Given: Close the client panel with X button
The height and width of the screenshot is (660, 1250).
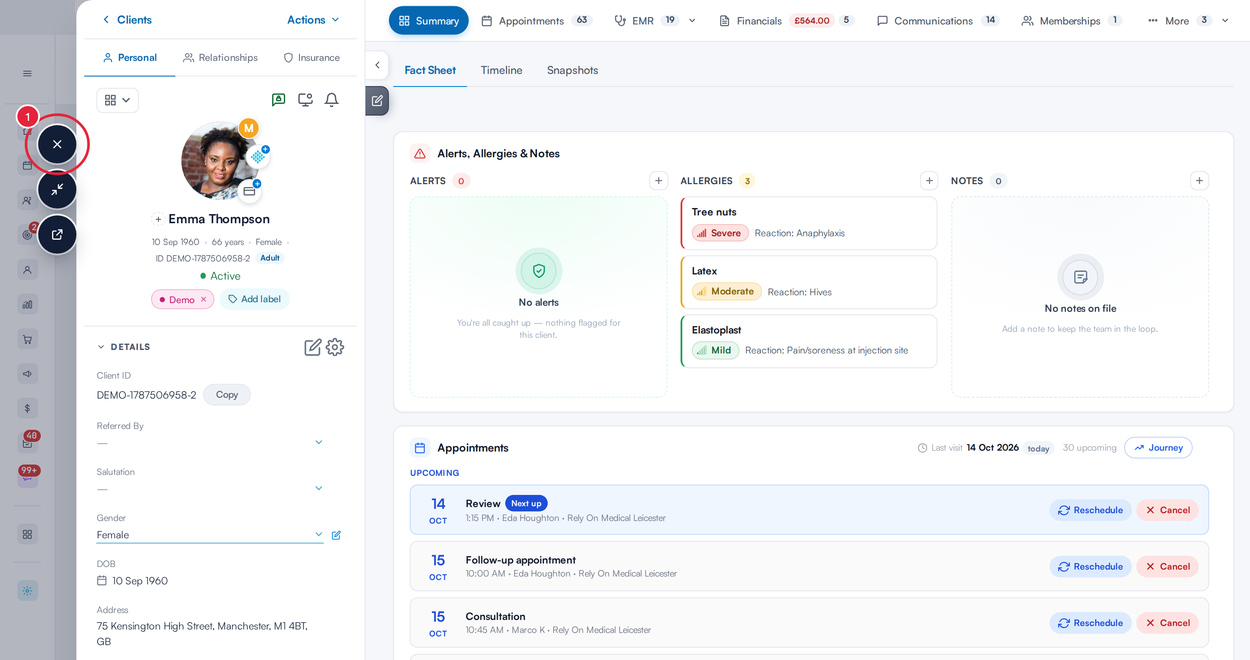Looking at the screenshot, I should [57, 144].
